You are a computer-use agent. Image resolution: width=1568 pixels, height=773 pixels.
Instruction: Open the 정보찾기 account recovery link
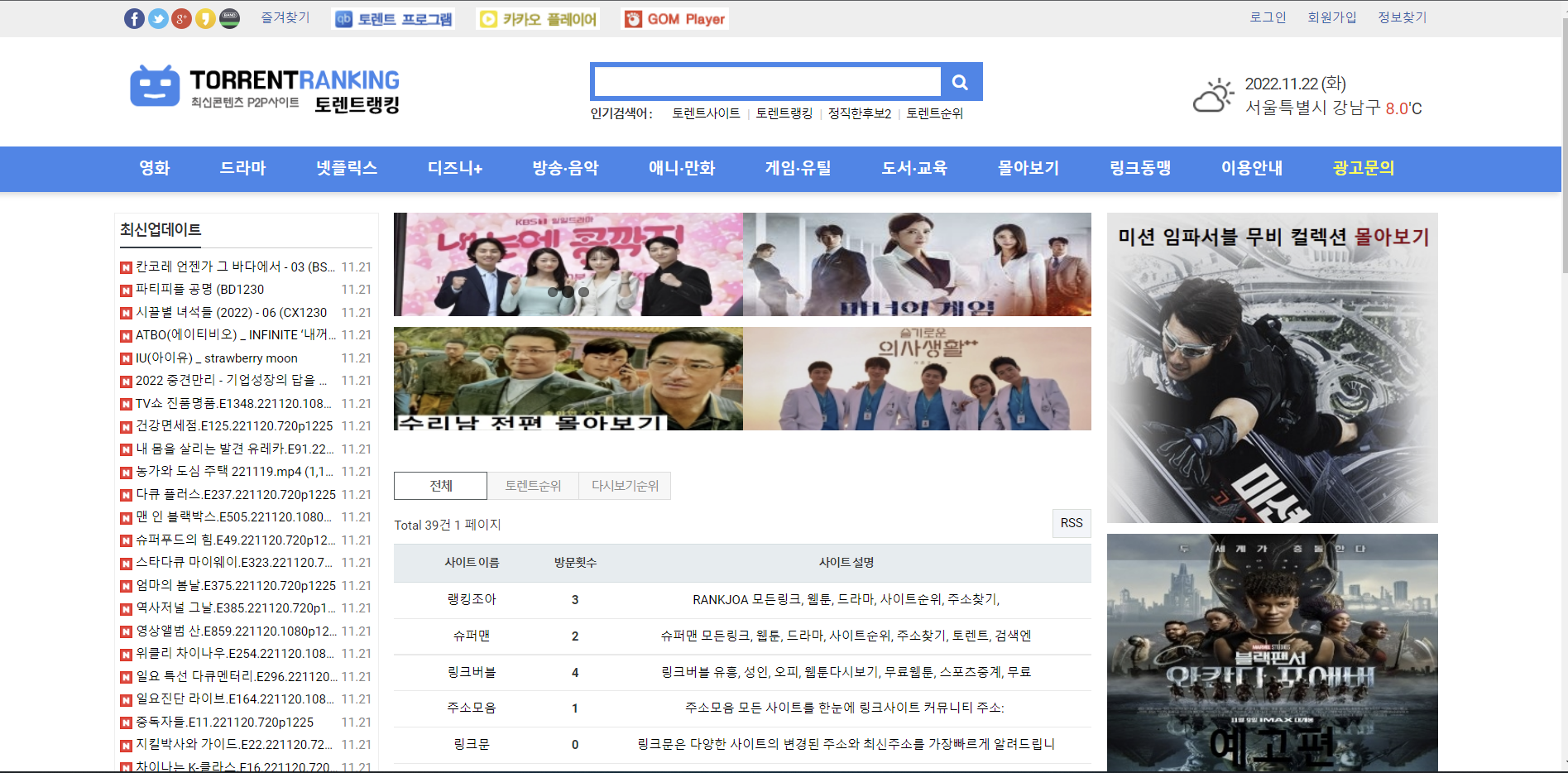click(x=1402, y=17)
